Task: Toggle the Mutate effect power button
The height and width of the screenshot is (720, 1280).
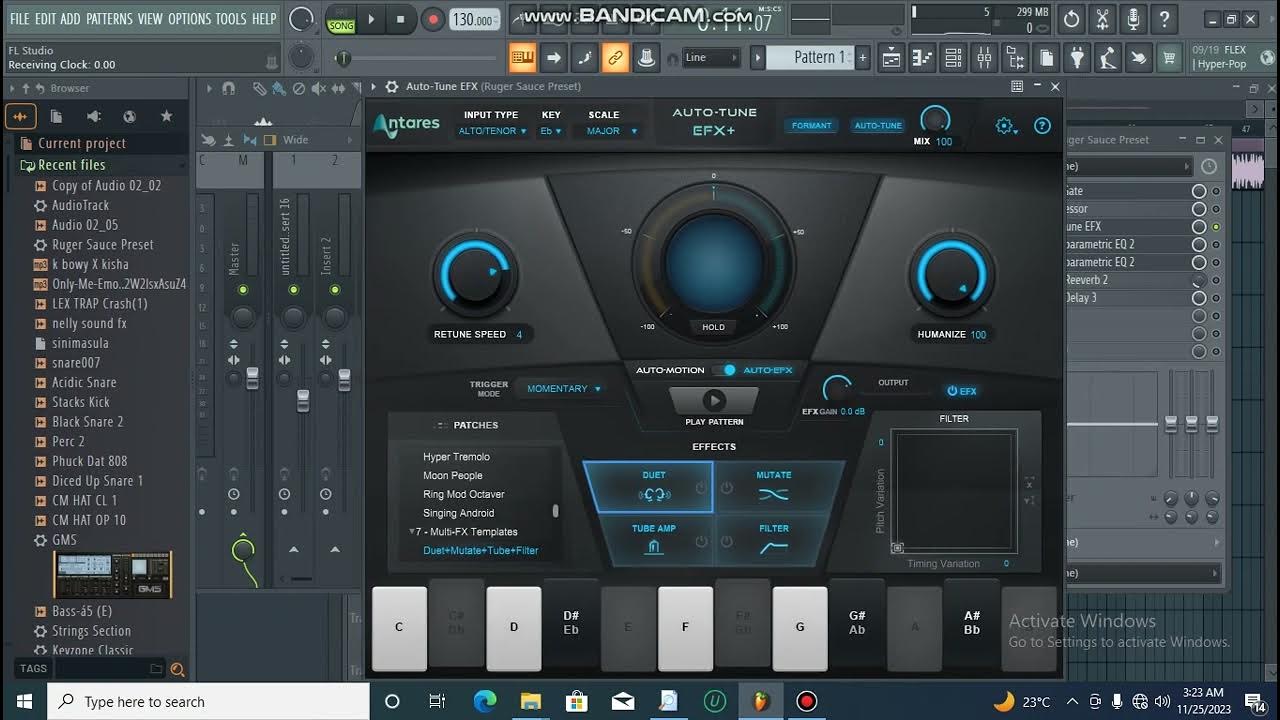Action: pos(727,487)
